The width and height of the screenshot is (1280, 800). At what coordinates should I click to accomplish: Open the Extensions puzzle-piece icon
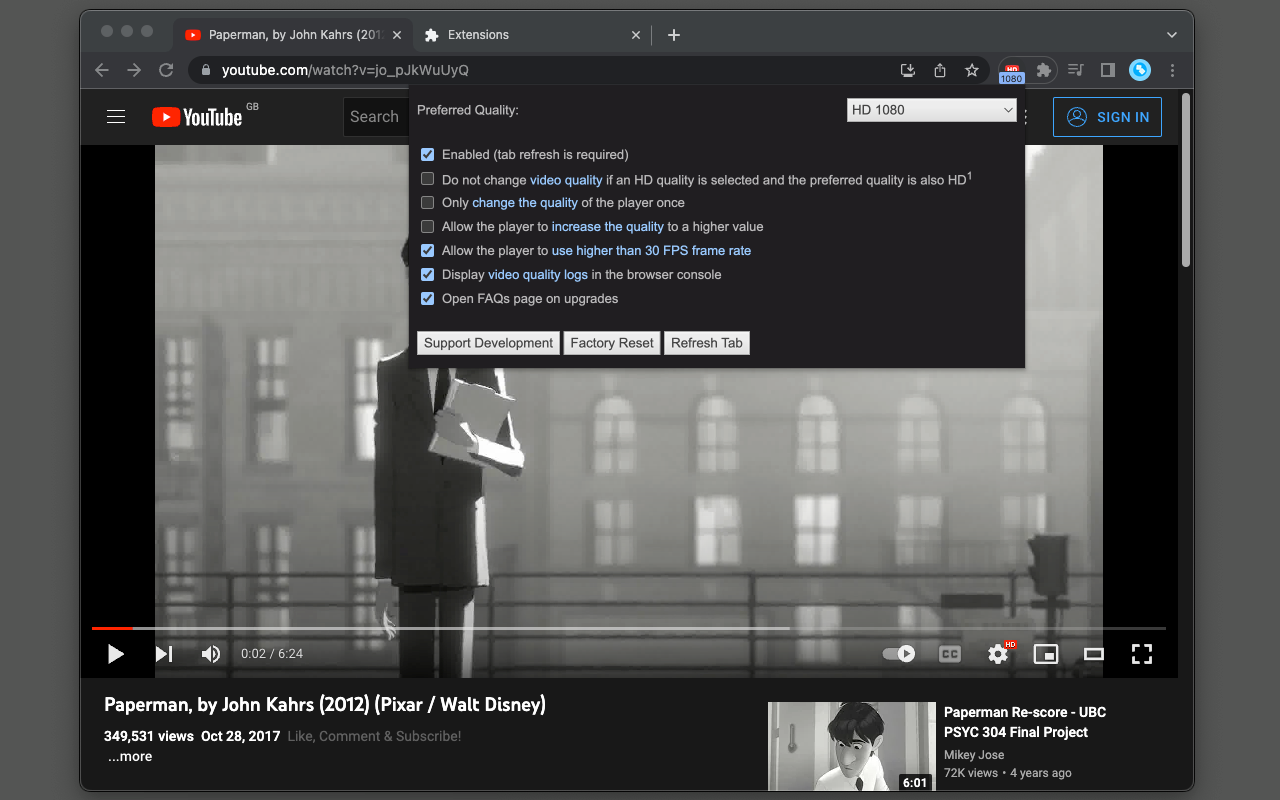[x=1043, y=70]
